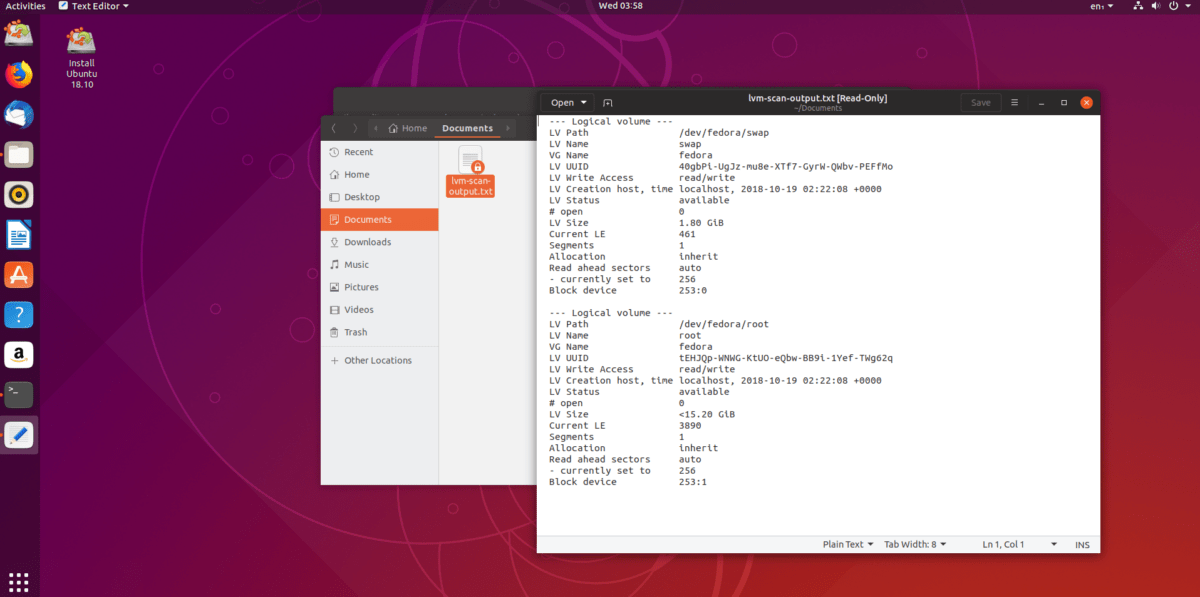1200x597 pixels.
Task: Show all applications via grid icon
Action: [18, 581]
